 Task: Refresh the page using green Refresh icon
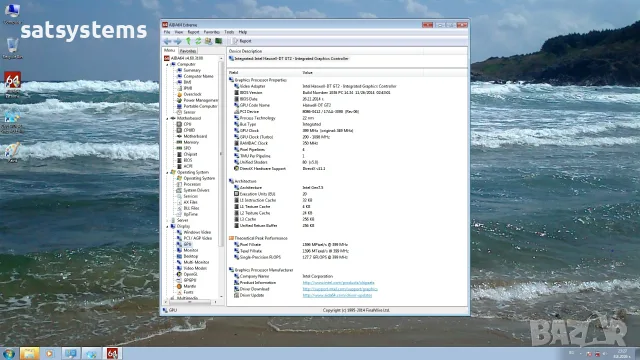(198, 41)
